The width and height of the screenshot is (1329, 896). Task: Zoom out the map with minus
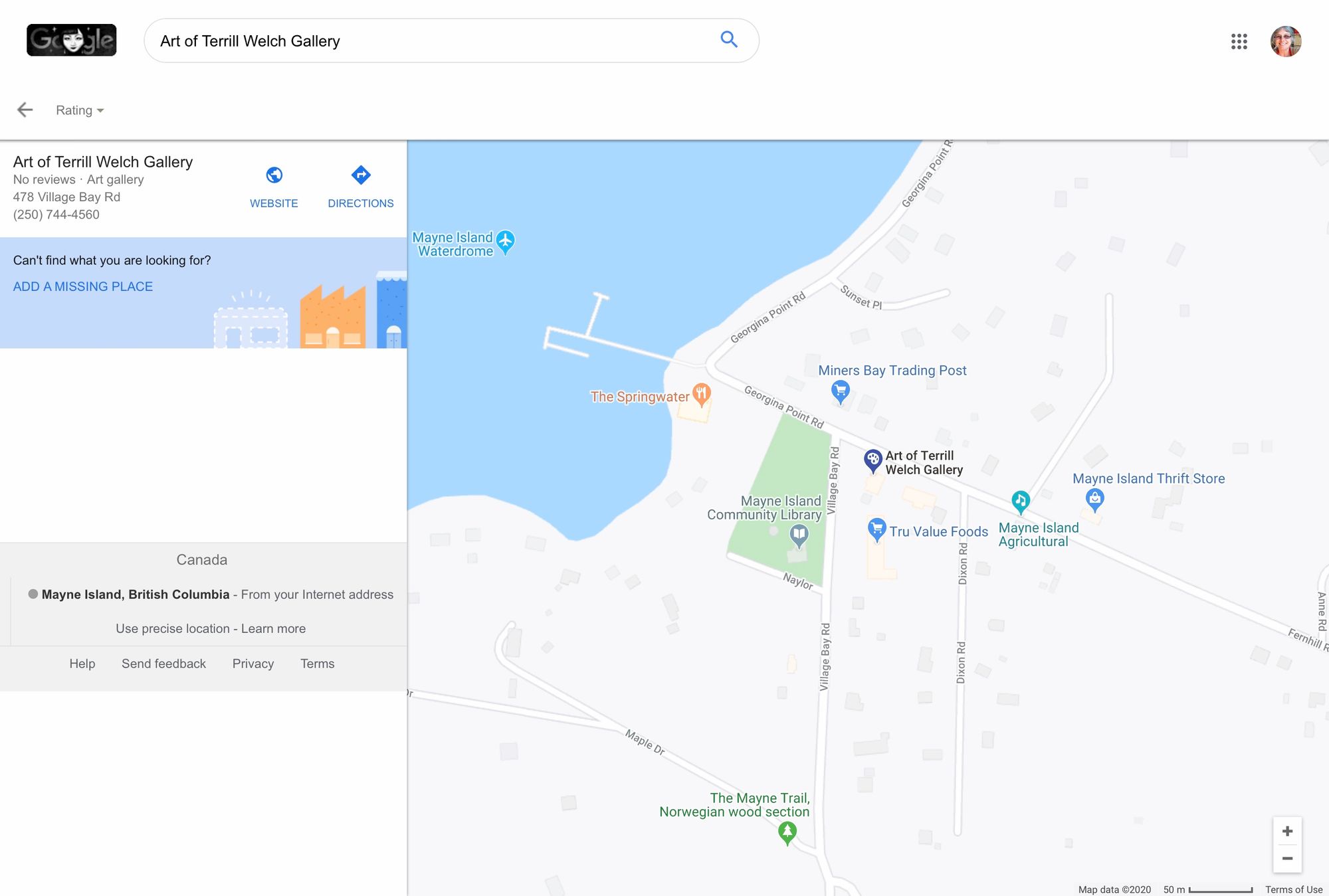point(1287,858)
